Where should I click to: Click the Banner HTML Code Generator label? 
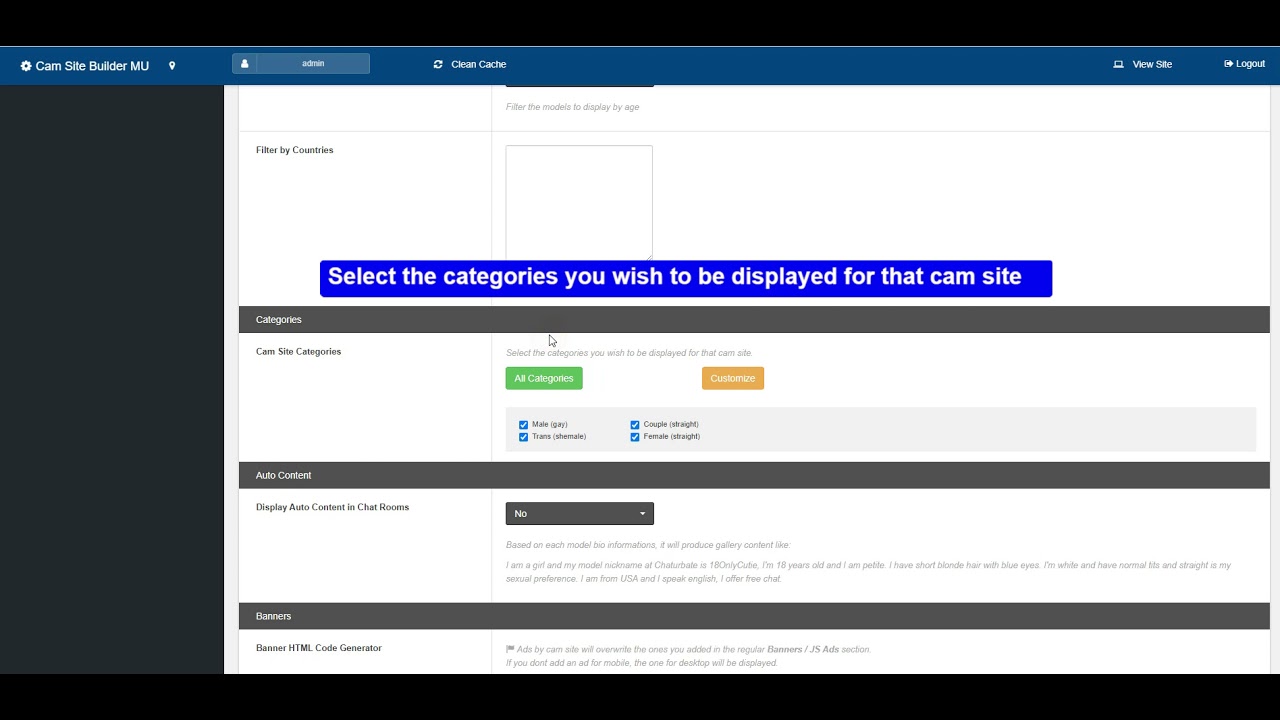[x=319, y=648]
